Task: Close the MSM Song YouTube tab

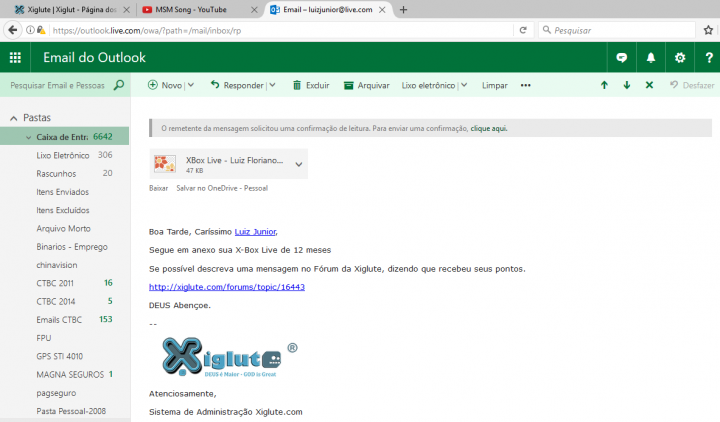Action: 254,10
